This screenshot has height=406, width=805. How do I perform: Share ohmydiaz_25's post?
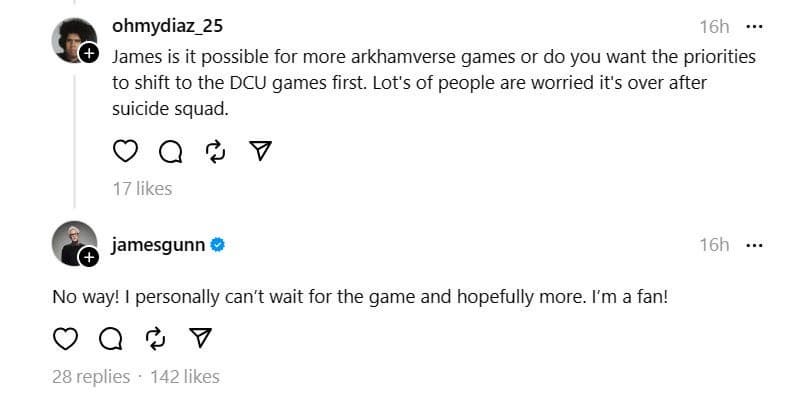(x=260, y=151)
